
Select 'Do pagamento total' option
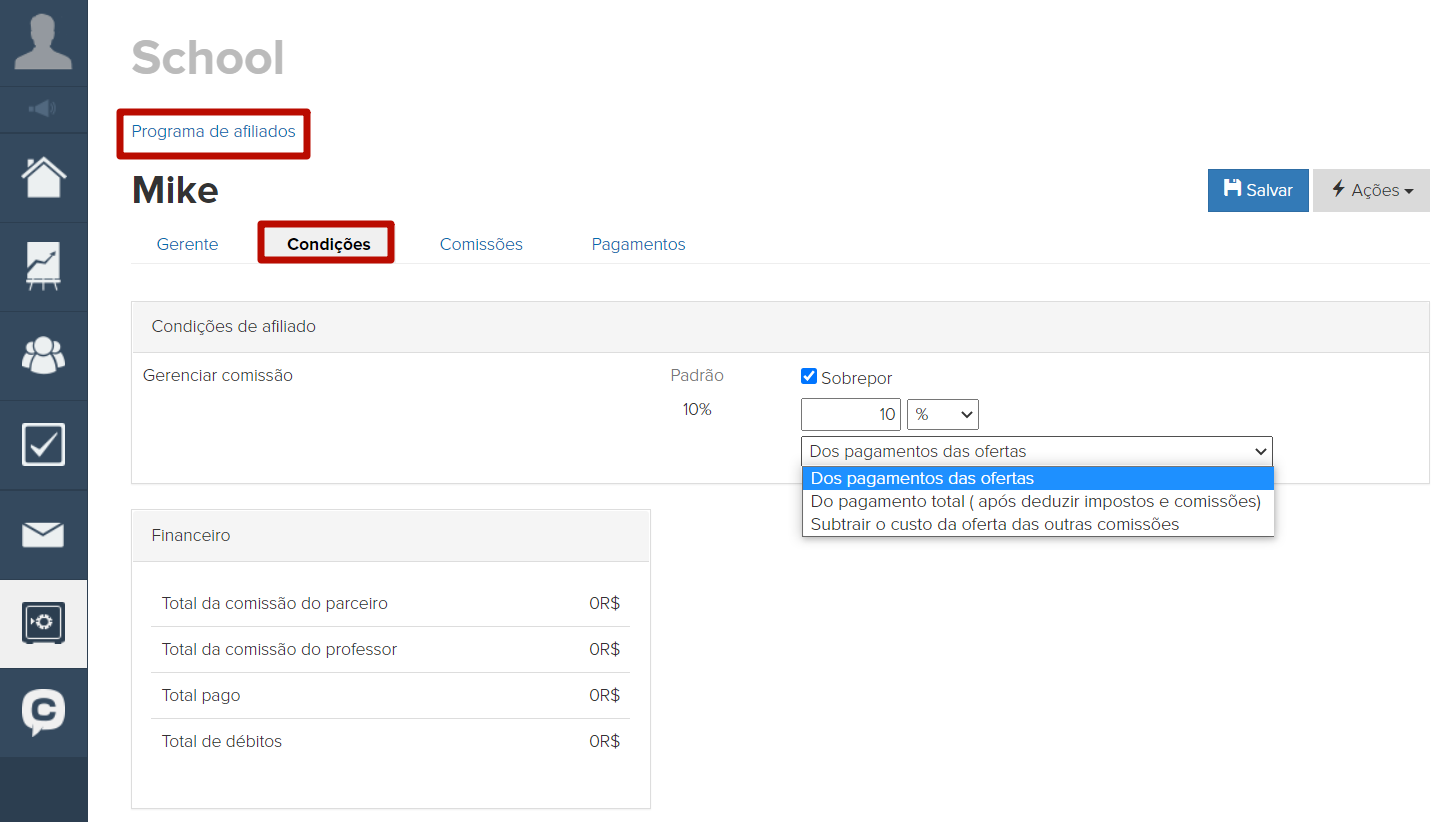tap(1036, 501)
